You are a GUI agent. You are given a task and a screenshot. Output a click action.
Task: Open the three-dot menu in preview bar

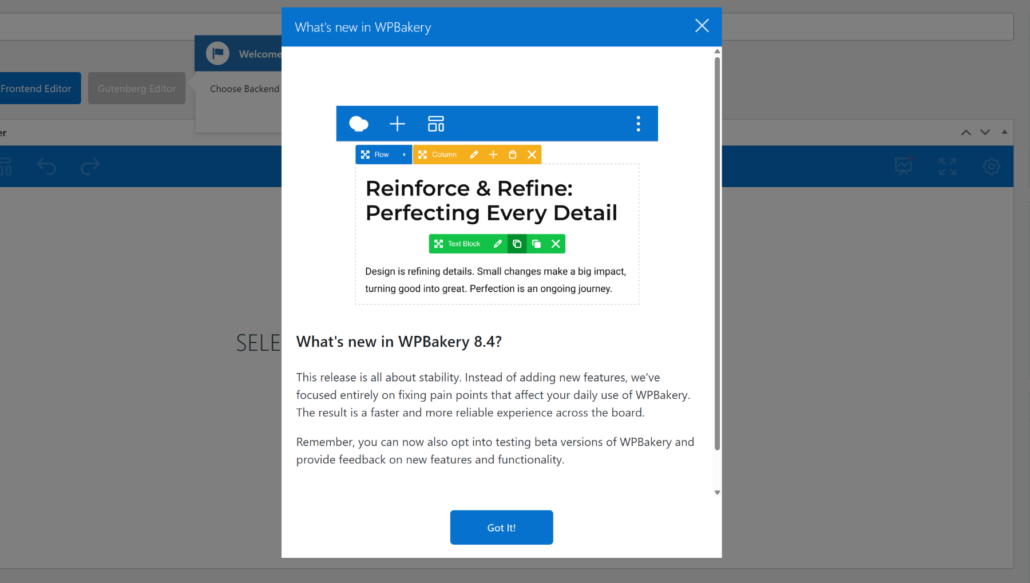pos(638,124)
